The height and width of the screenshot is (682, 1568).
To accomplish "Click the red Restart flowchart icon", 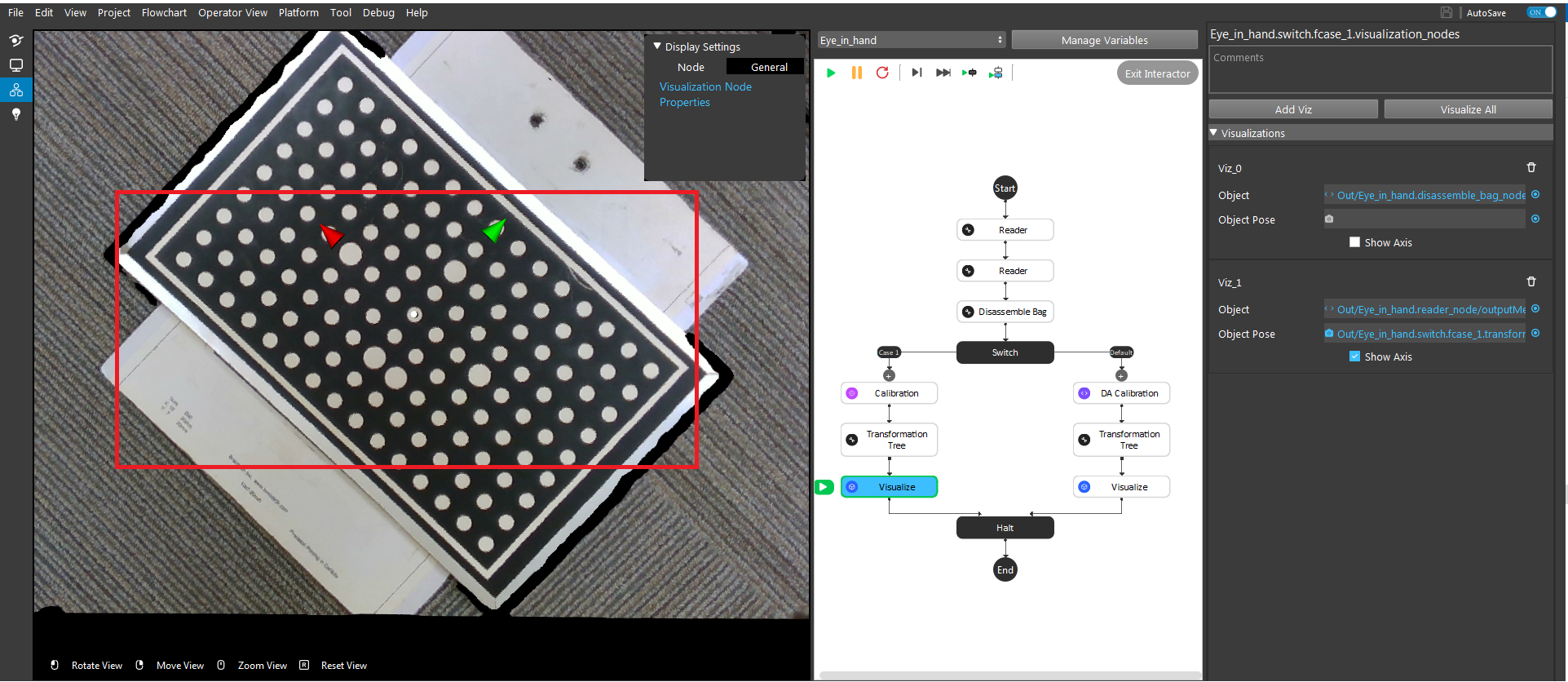I will 882,73.
